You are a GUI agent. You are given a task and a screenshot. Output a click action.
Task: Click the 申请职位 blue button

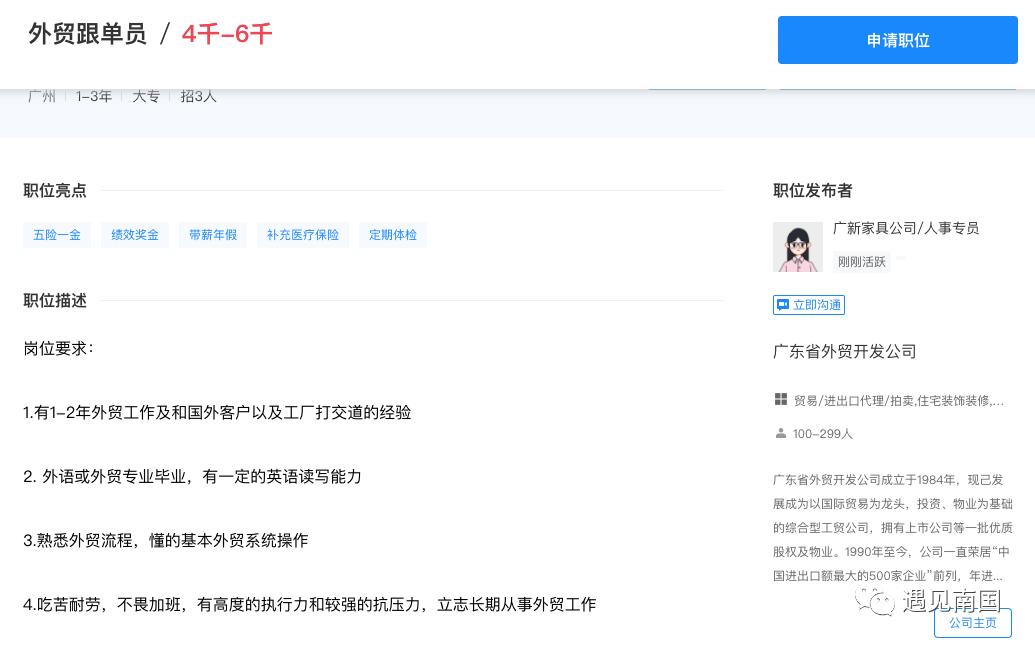(x=897, y=40)
